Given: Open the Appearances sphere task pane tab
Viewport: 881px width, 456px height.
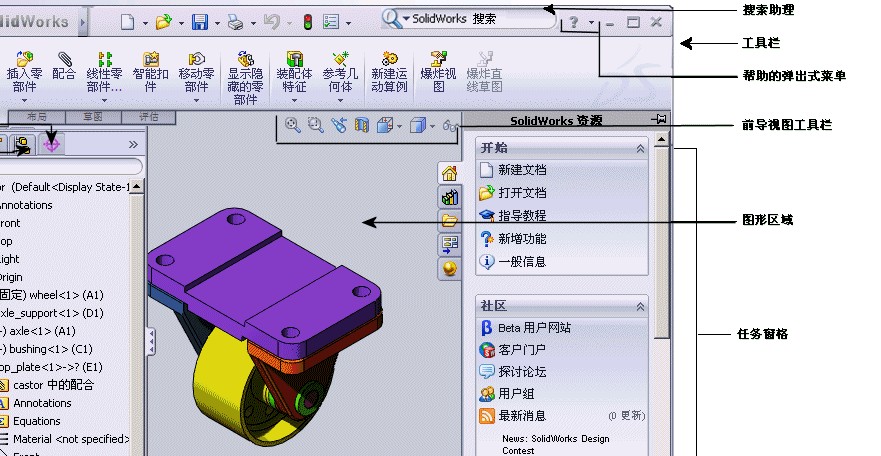Looking at the screenshot, I should coord(449,268).
